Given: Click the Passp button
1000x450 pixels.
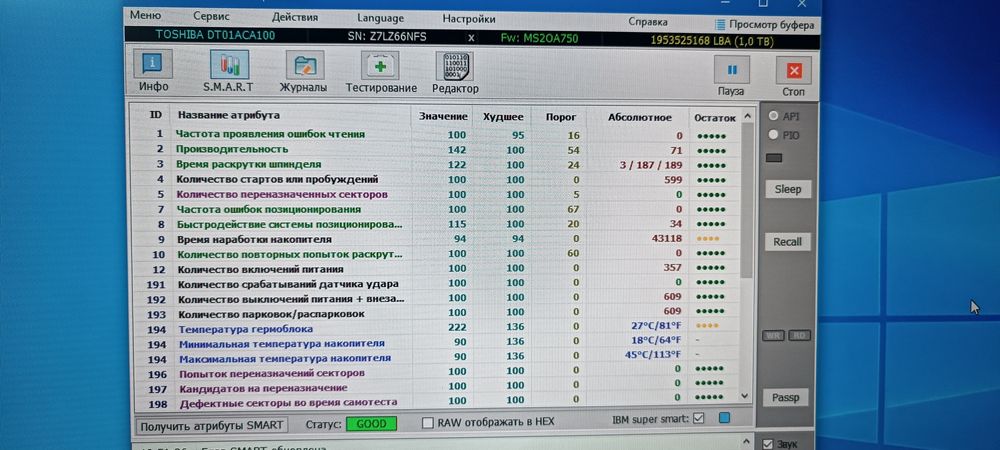Looking at the screenshot, I should pos(785,398).
